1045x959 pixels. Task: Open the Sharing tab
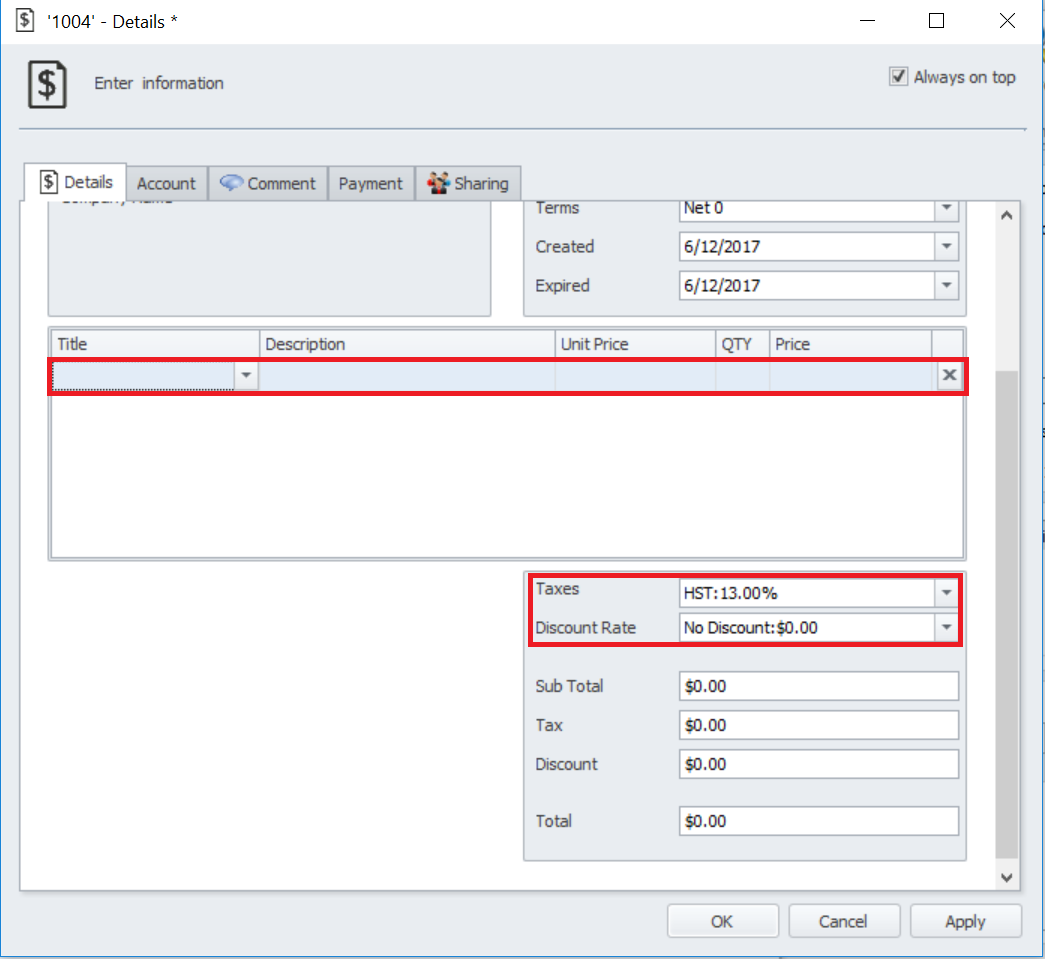point(468,184)
